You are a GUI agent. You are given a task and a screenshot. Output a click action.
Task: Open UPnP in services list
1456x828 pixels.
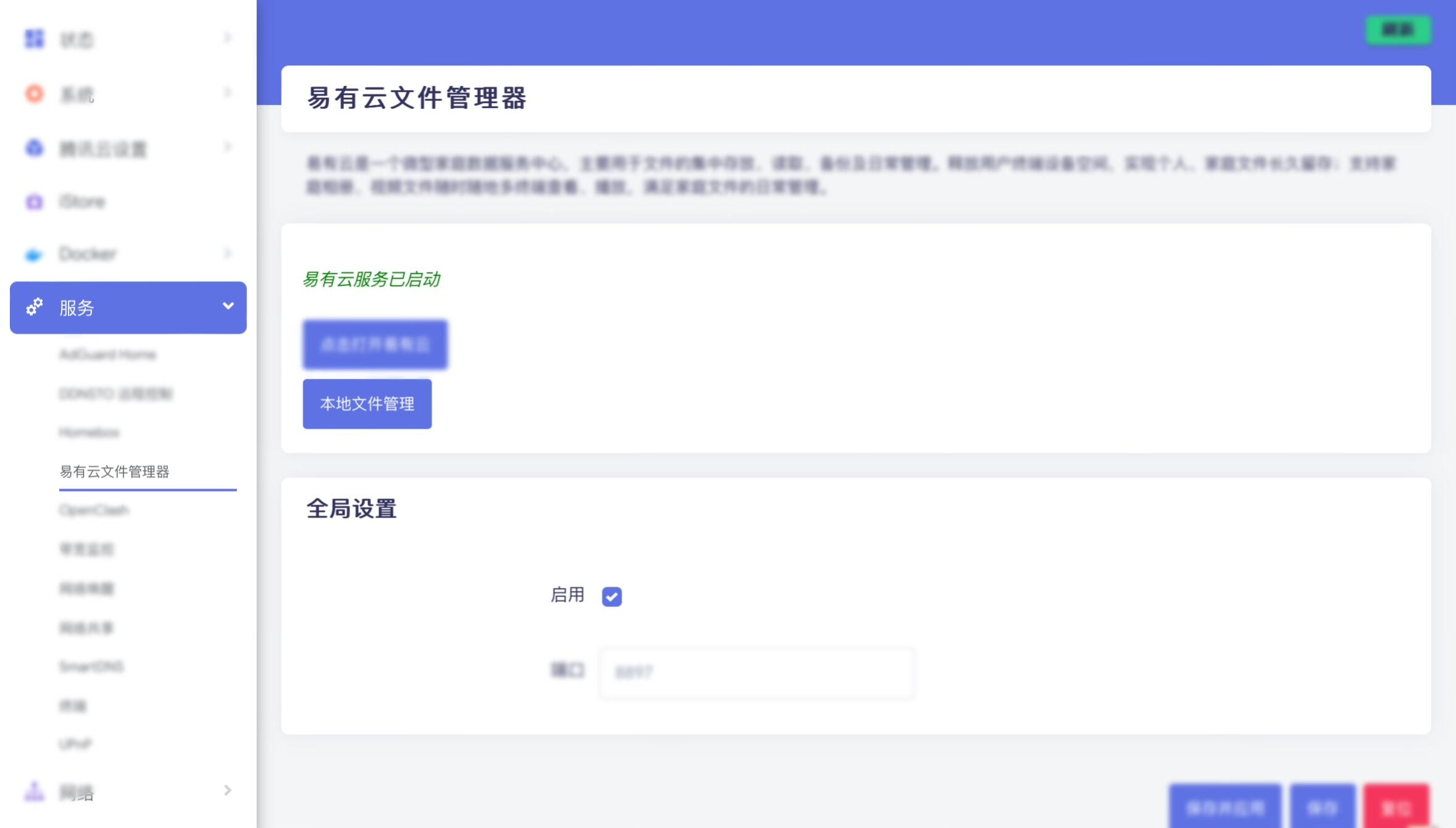[x=75, y=744]
